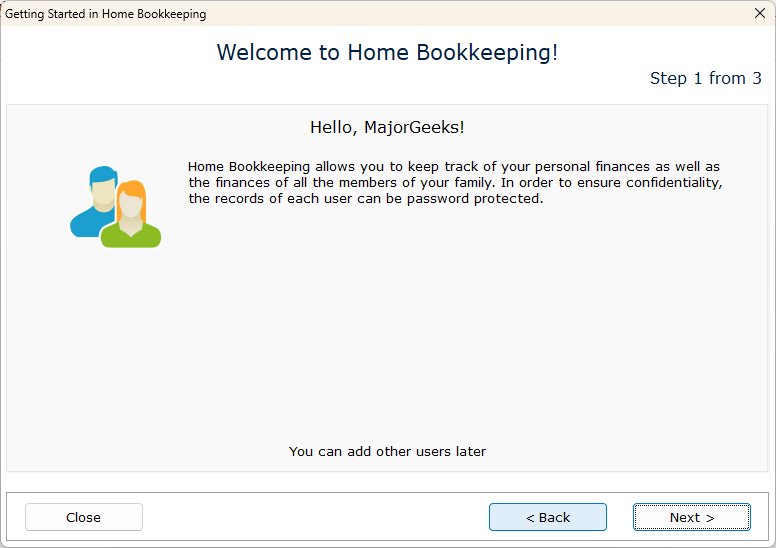The height and width of the screenshot is (548, 776).
Task: Click the 'Welcome to Home Bookkeeping!' heading
Action: (x=387, y=52)
